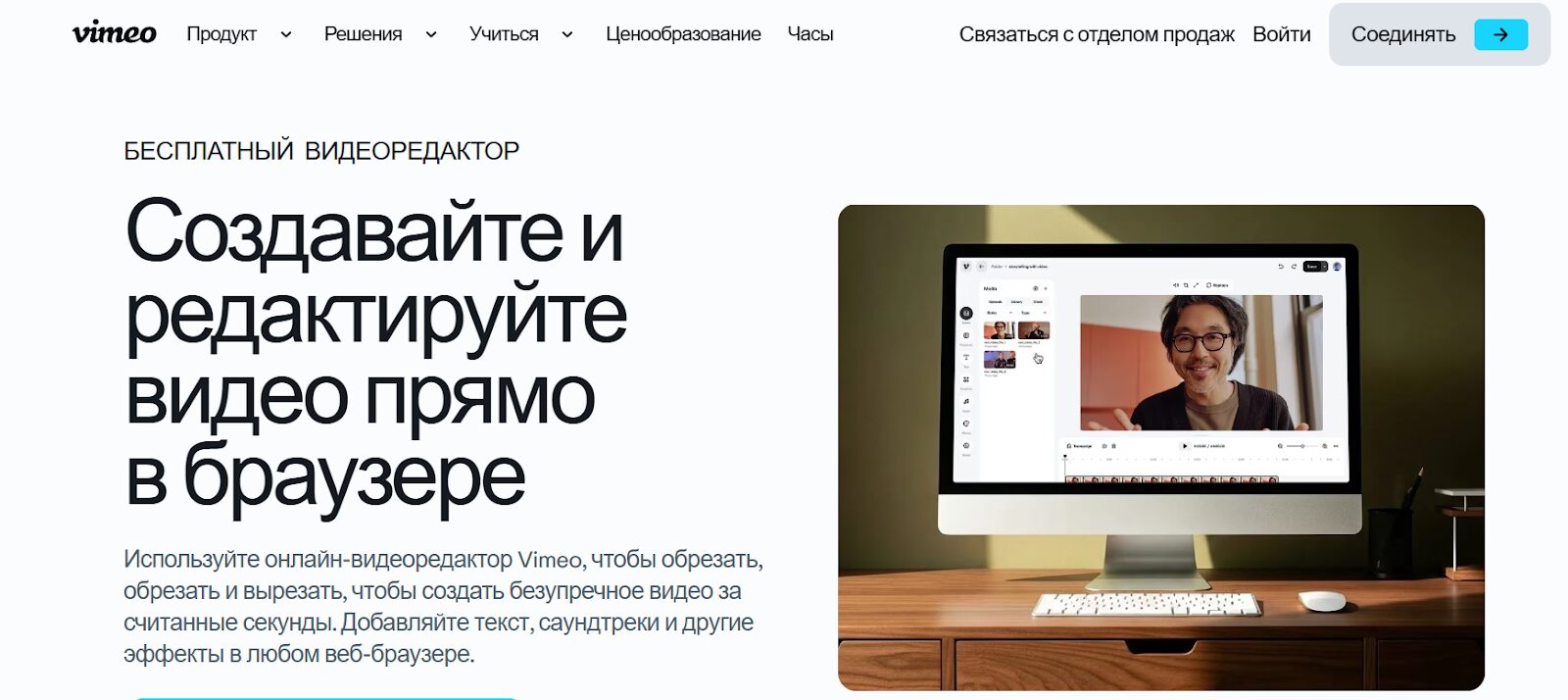
Task: Click Связаться с отделом продаж
Action: 1097,34
